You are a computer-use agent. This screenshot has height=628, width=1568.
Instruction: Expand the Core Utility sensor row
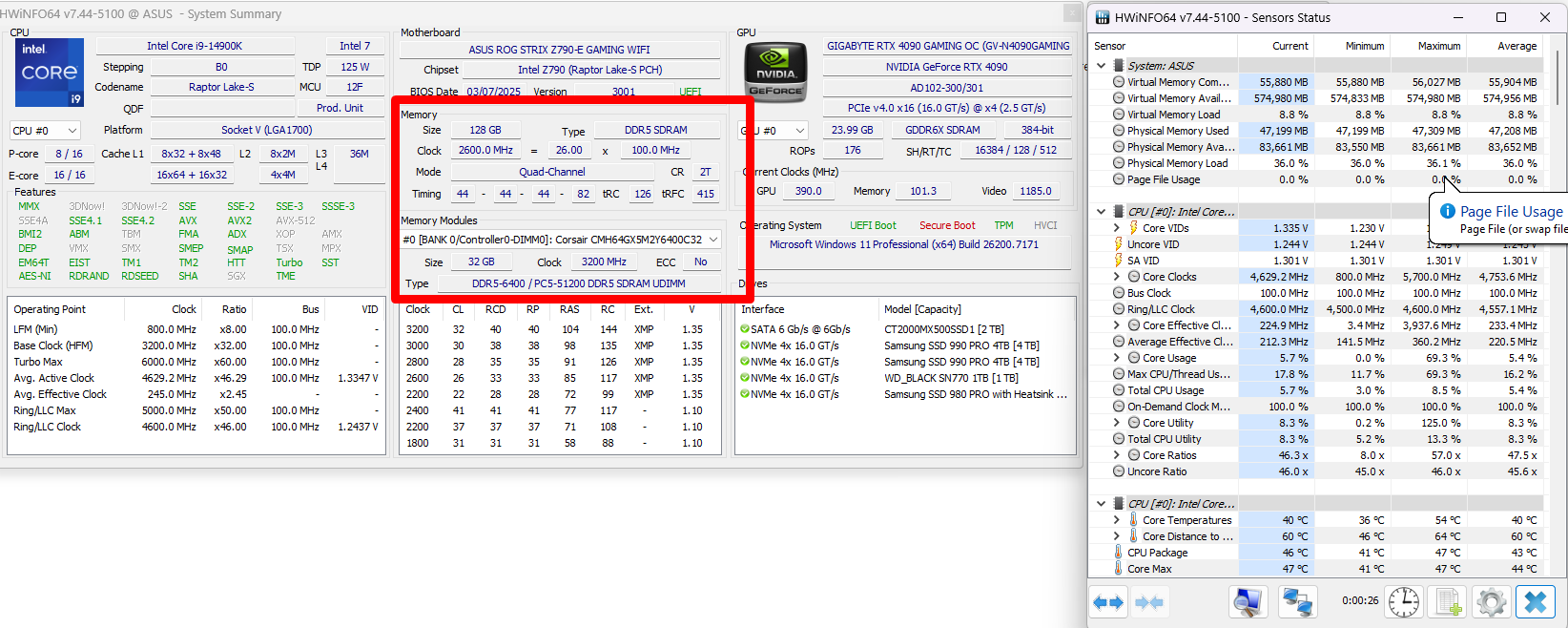pos(1117,423)
